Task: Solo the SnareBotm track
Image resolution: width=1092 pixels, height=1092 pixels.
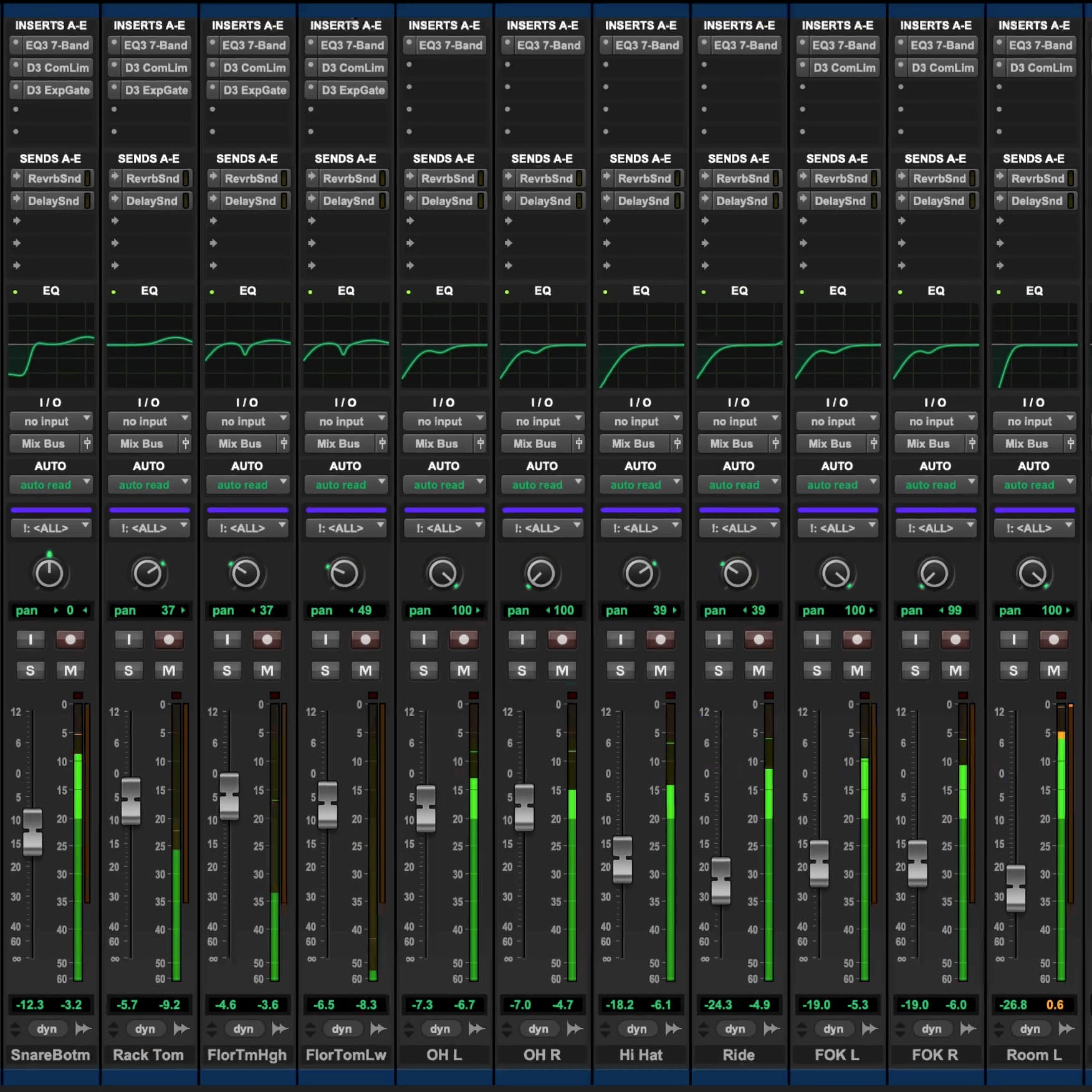Action: point(31,671)
